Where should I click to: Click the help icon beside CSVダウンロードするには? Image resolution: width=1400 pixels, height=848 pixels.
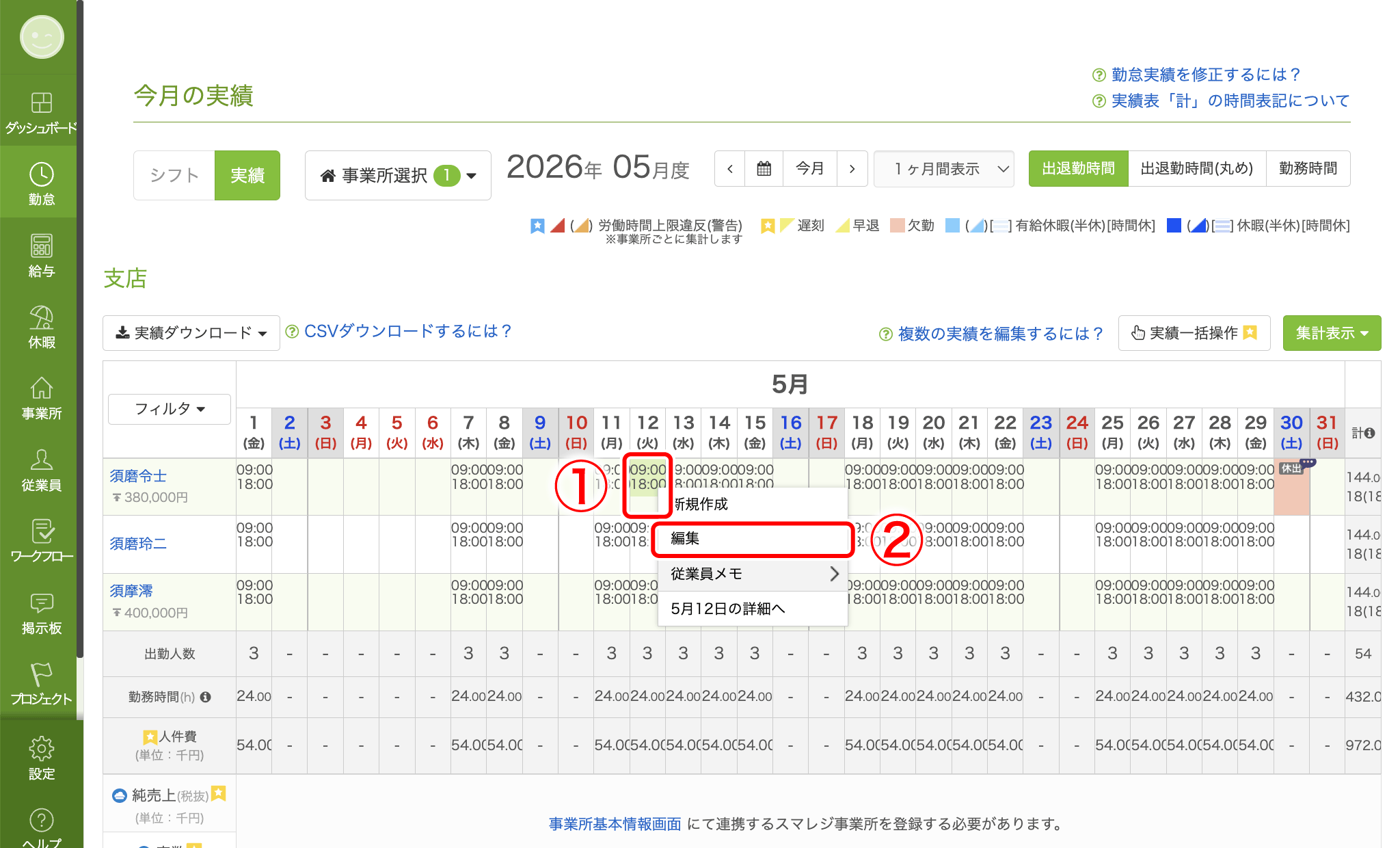pos(292,332)
